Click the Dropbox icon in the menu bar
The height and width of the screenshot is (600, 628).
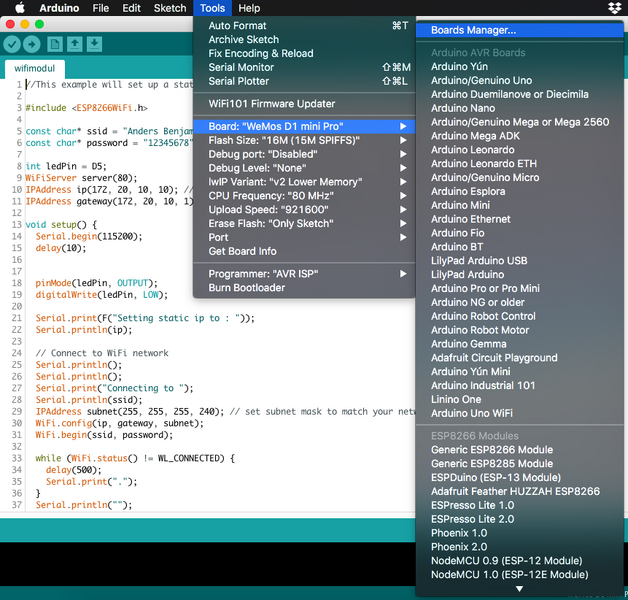(x=614, y=8)
